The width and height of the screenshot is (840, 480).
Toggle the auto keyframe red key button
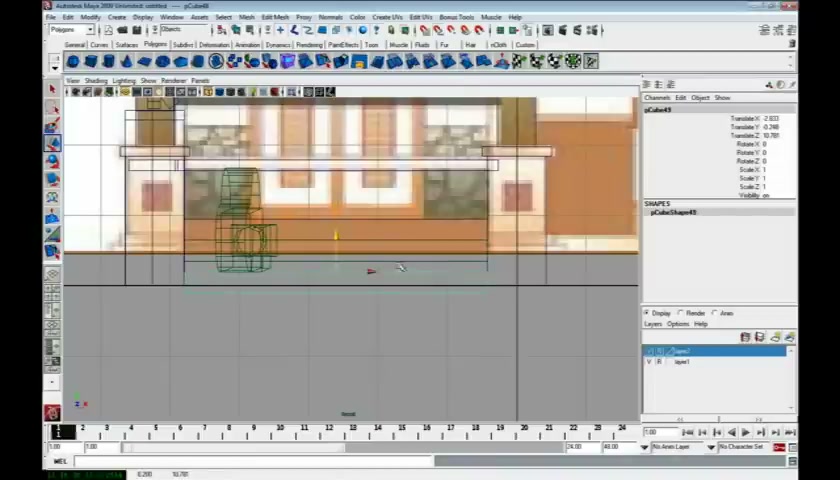[779, 447]
